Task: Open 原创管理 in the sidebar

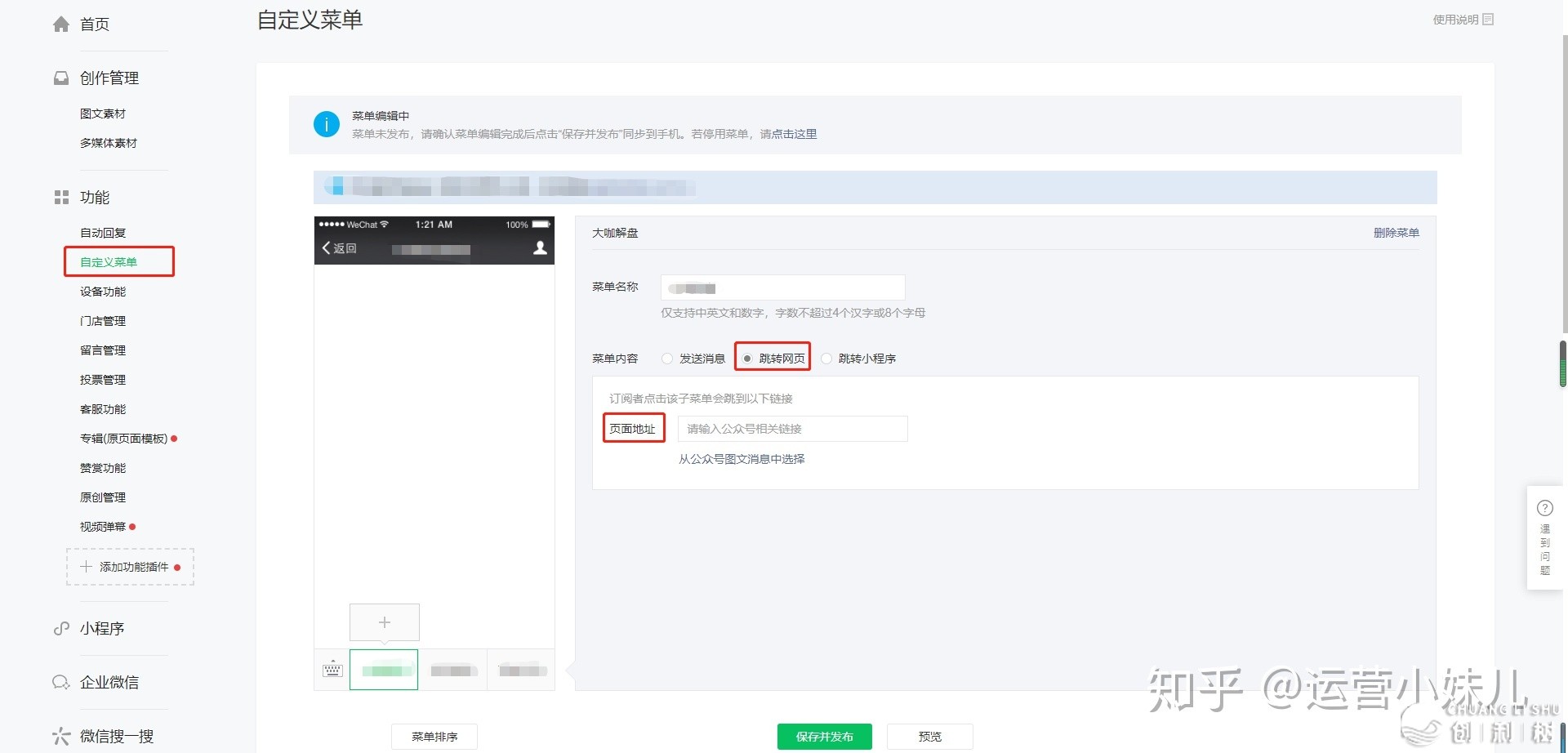Action: tap(103, 497)
